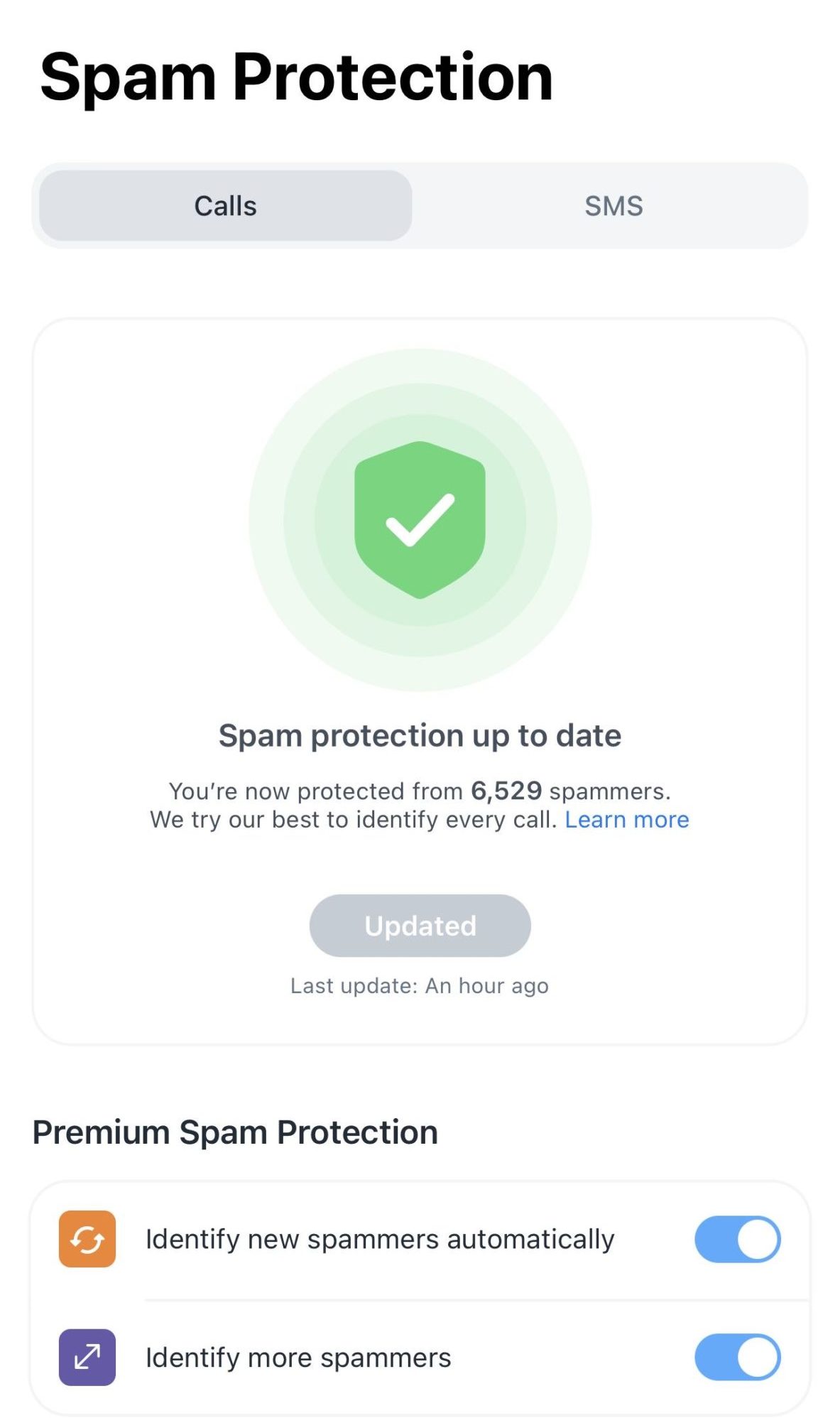The width and height of the screenshot is (840, 1418).
Task: Tap the green shield checkmark icon
Action: click(x=420, y=519)
